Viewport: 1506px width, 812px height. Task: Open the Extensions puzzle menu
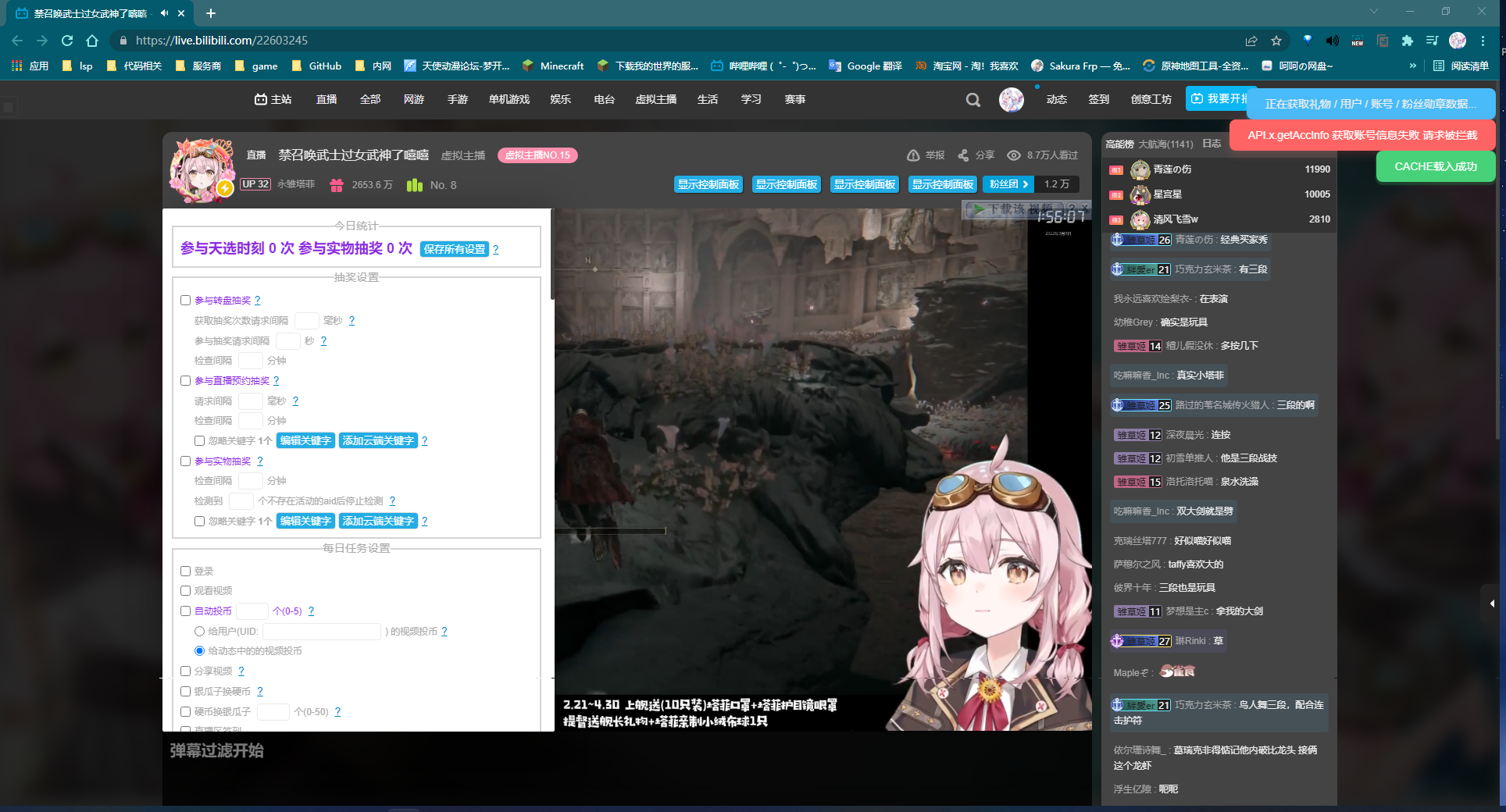(x=1408, y=41)
